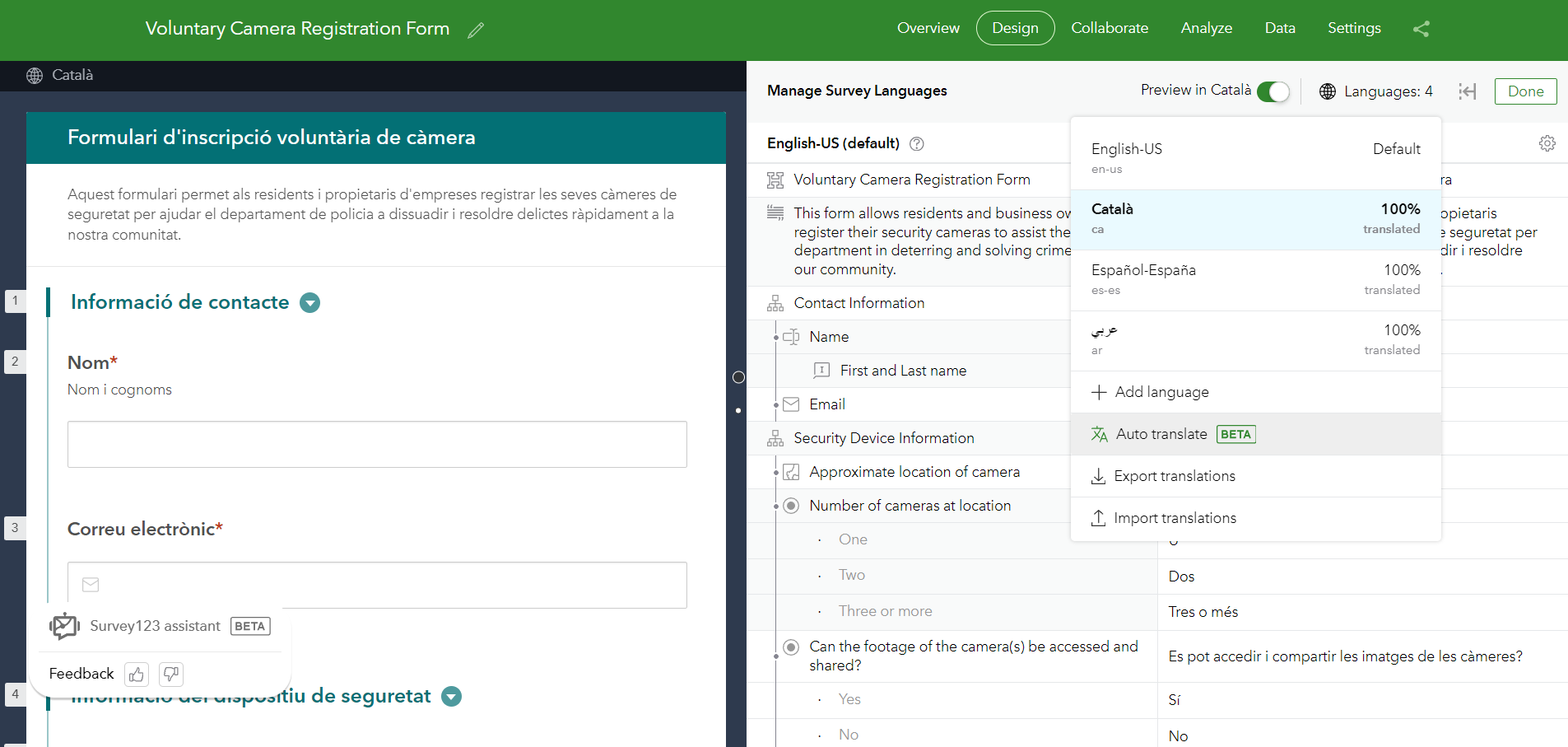Select question number 1 marker
Image resolution: width=1568 pixels, height=747 pixels.
coord(15,301)
